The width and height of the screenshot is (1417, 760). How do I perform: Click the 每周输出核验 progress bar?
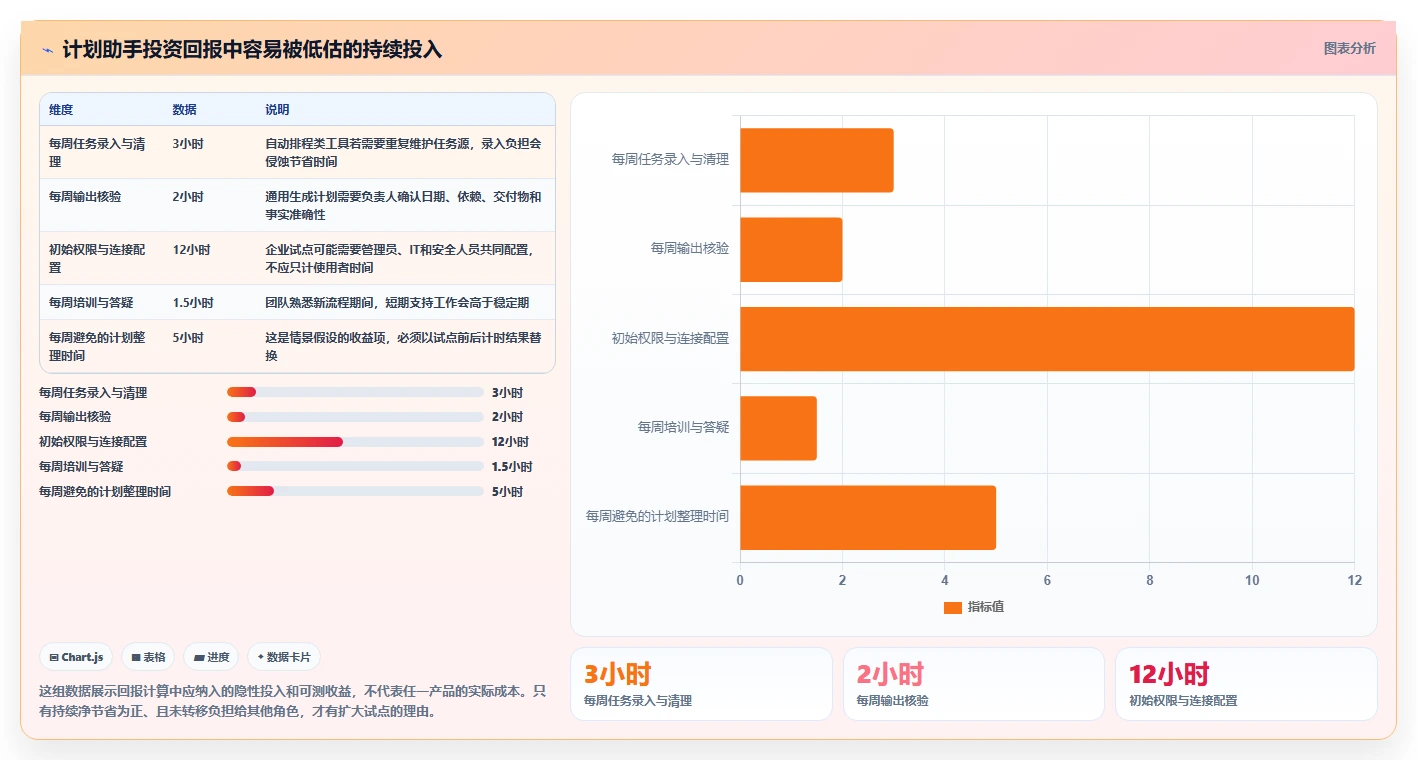click(x=355, y=417)
